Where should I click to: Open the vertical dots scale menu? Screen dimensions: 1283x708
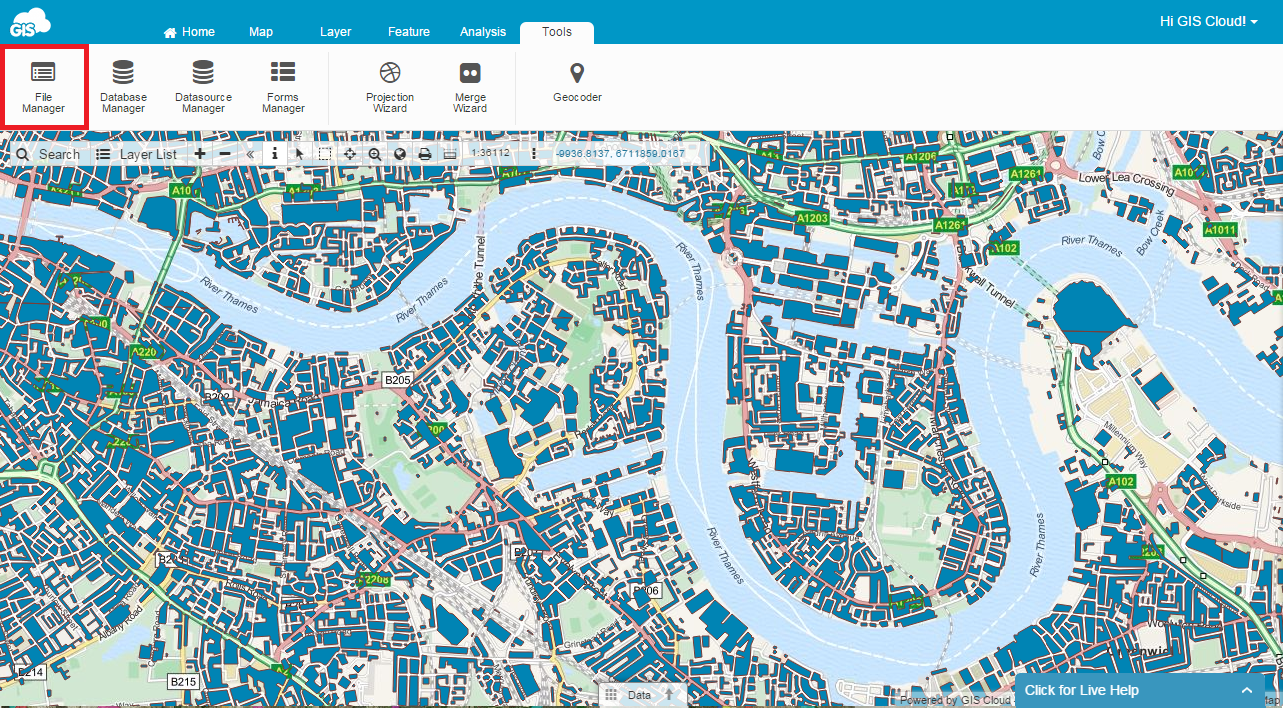tap(534, 154)
